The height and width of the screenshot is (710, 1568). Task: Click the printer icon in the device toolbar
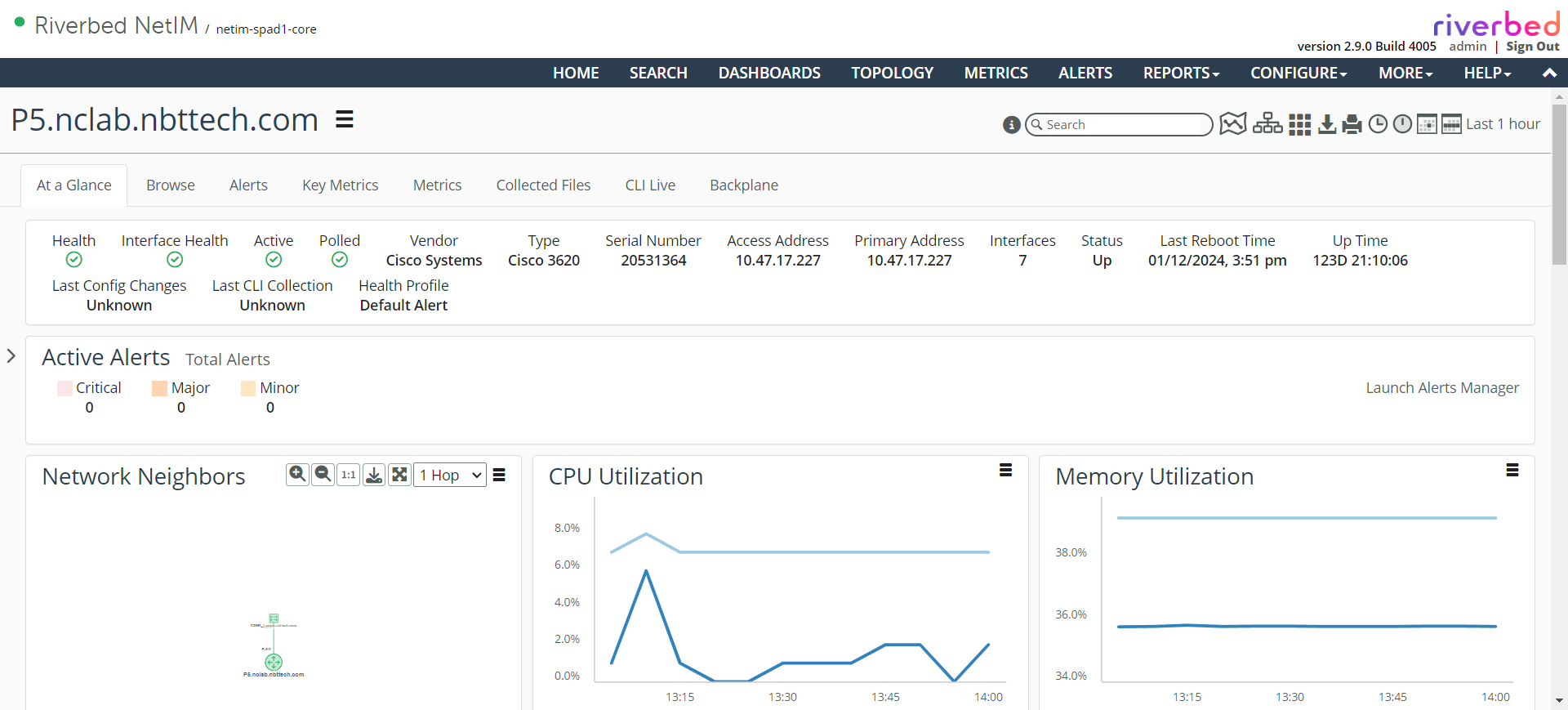click(1352, 124)
